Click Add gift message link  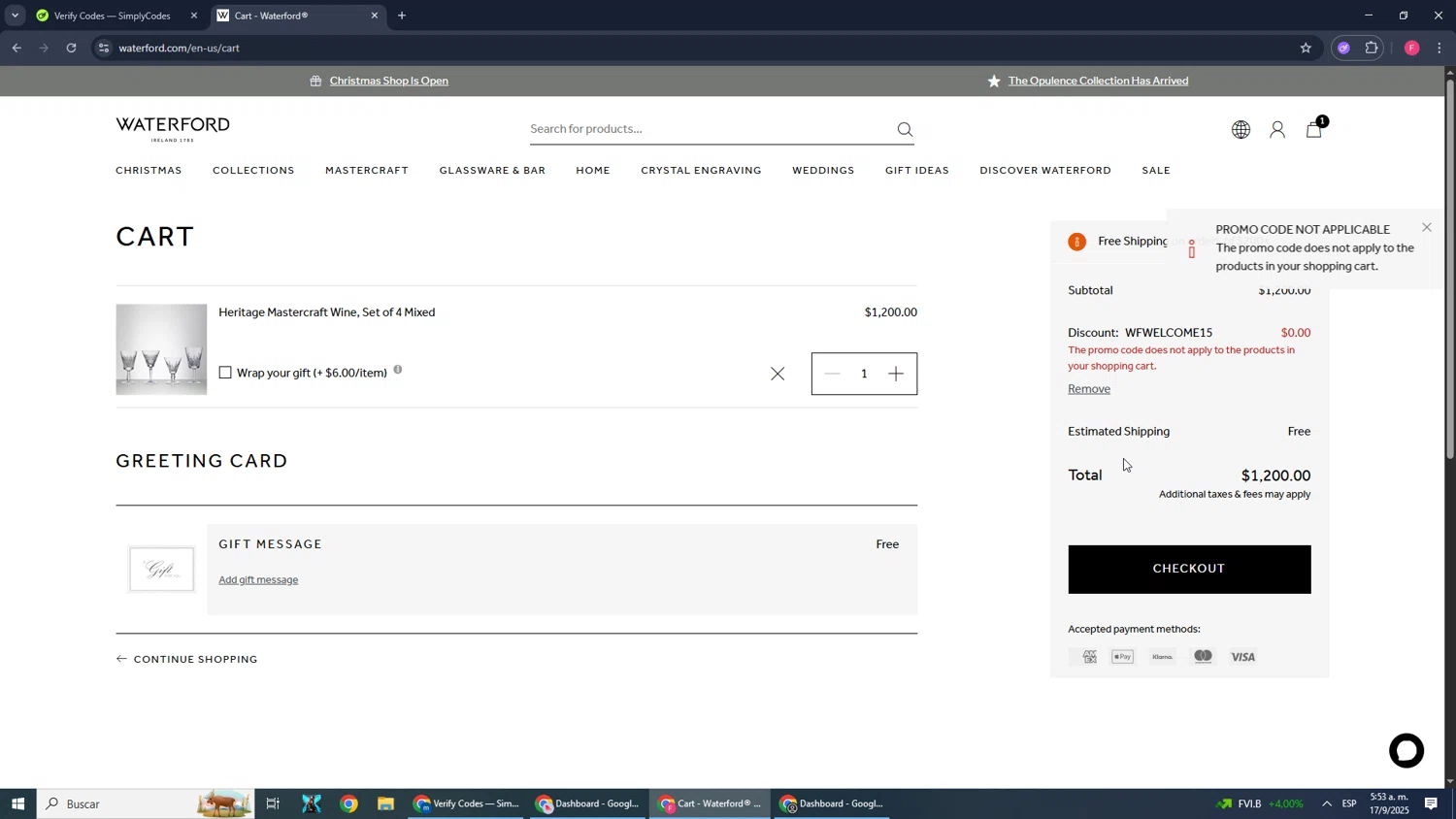(x=258, y=580)
